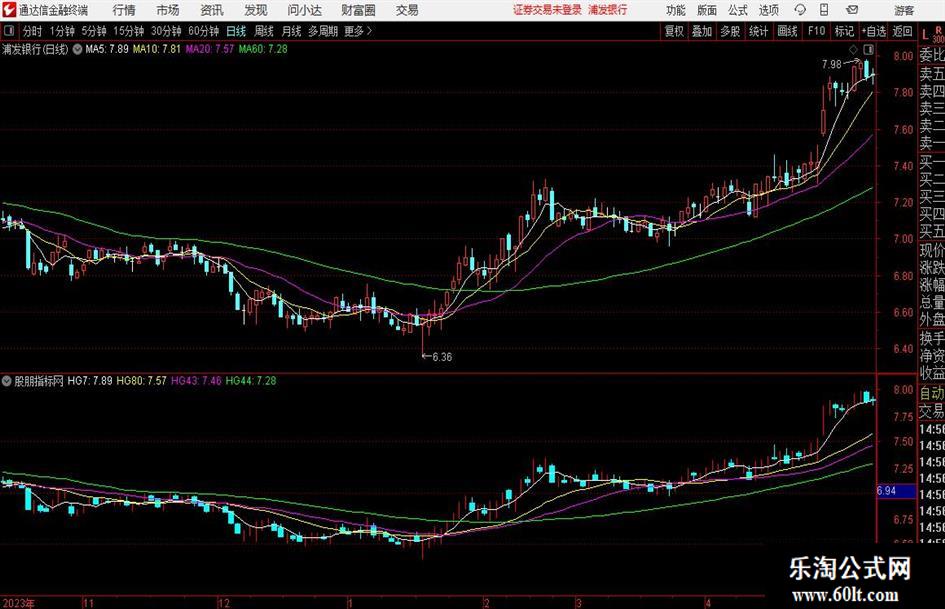The width and height of the screenshot is (945, 609).
Task: Click the L icon at the right panel top
Action: pyautogui.click(x=925, y=35)
